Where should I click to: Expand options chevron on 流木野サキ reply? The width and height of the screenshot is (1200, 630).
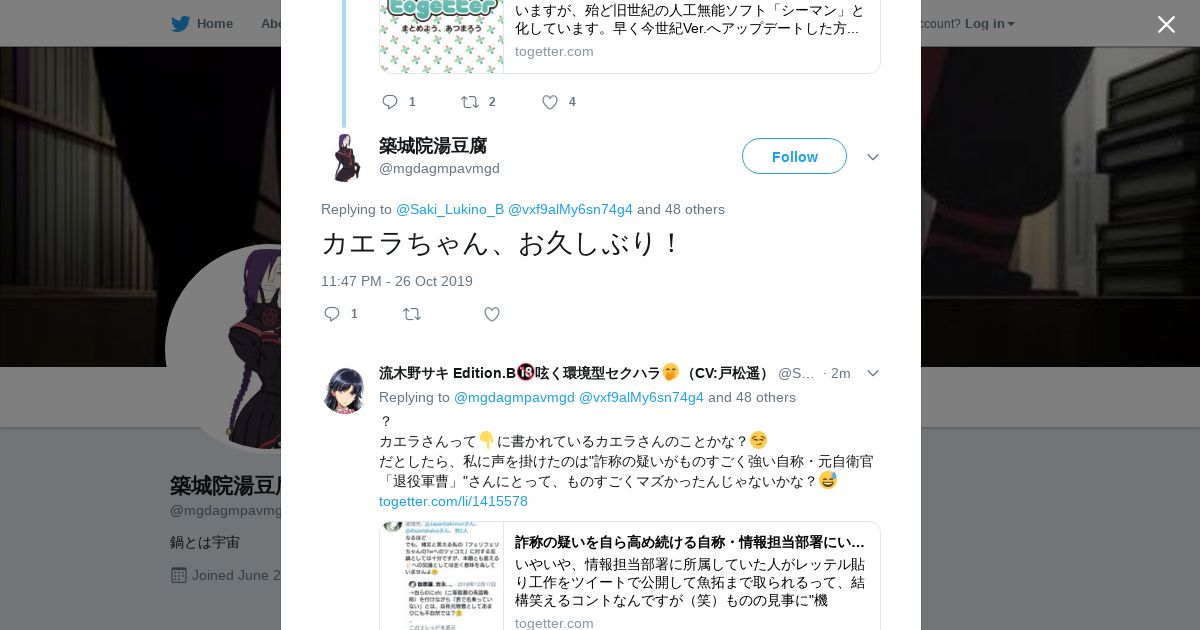[x=873, y=373]
